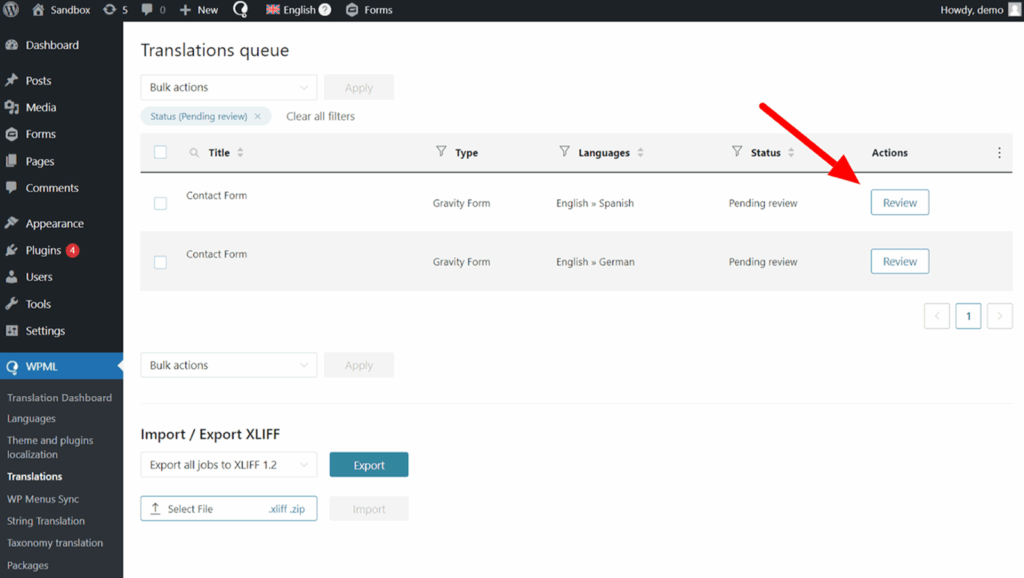This screenshot has width=1024, height=578.
Task: Open Translation Dashboard in WPML submenu
Action: 59,398
